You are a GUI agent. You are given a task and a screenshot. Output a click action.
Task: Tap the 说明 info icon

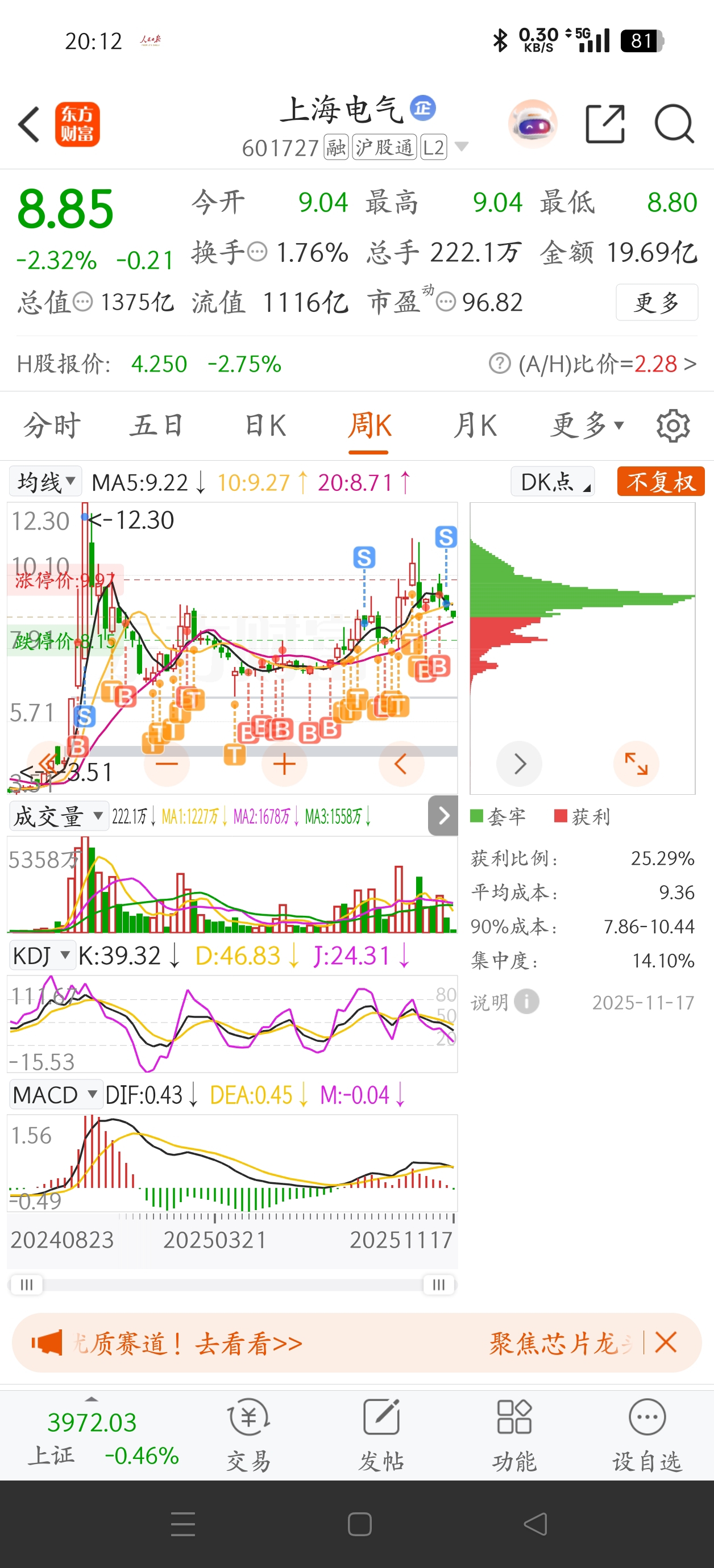click(526, 1001)
